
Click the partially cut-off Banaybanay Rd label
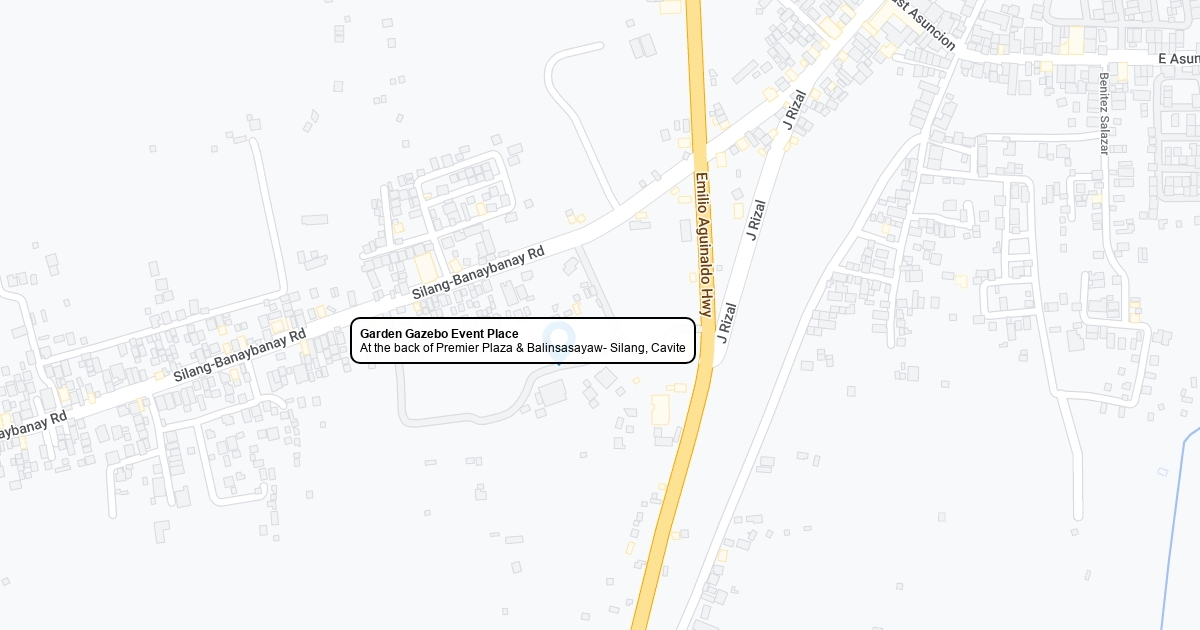click(x=33, y=425)
